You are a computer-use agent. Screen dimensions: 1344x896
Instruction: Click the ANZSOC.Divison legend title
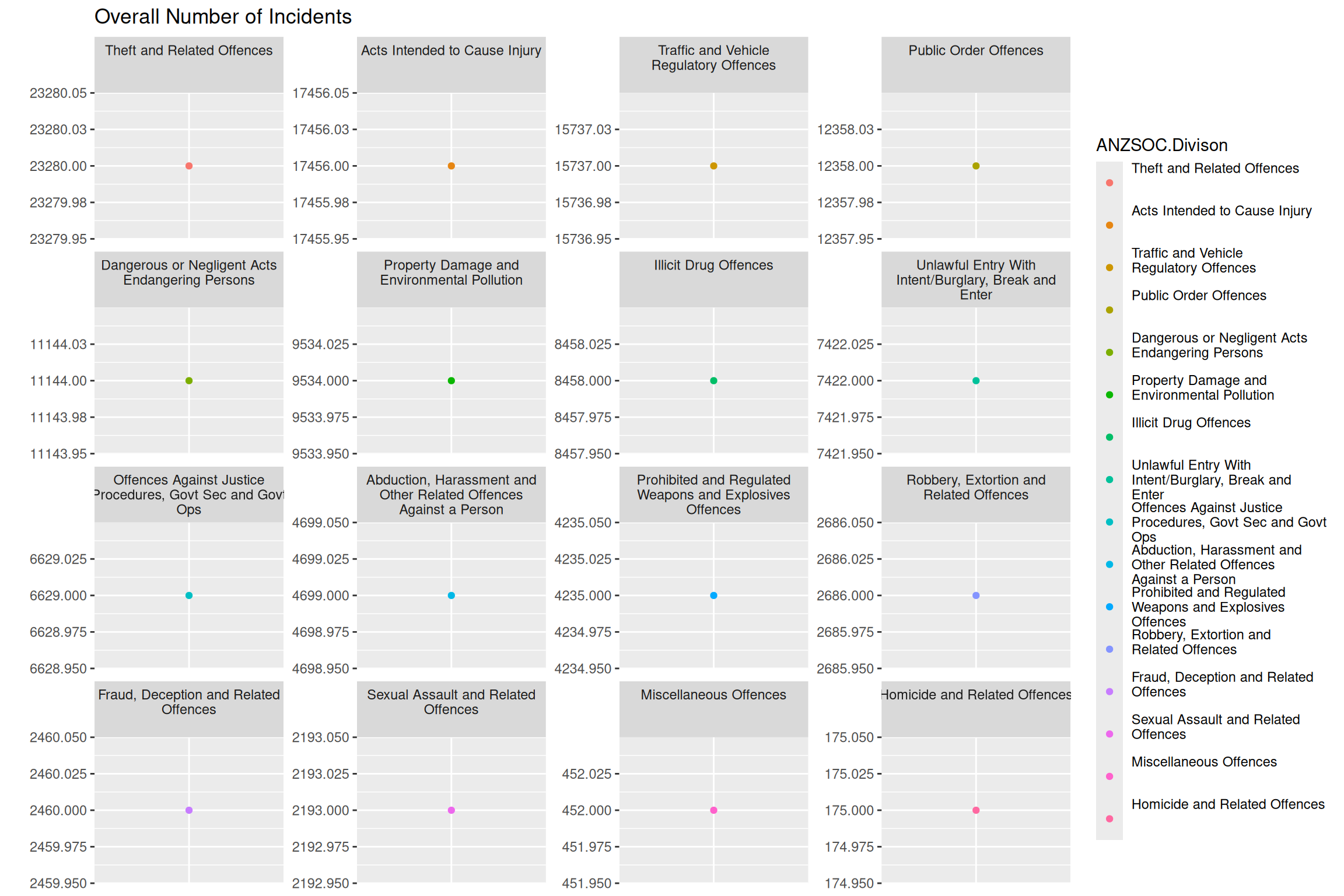pos(1161,145)
